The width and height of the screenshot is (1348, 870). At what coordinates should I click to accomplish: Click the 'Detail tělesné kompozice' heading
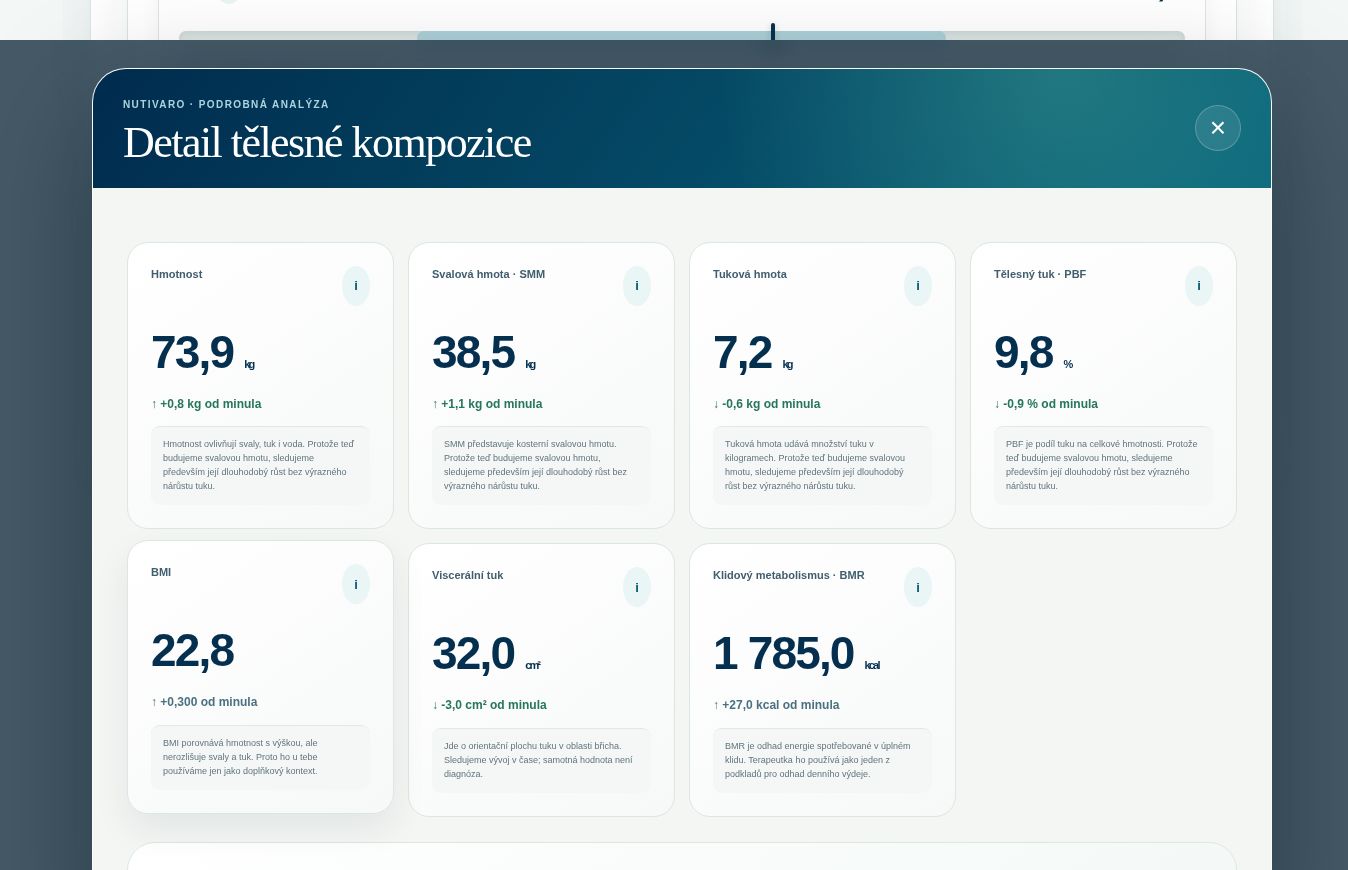[327, 142]
